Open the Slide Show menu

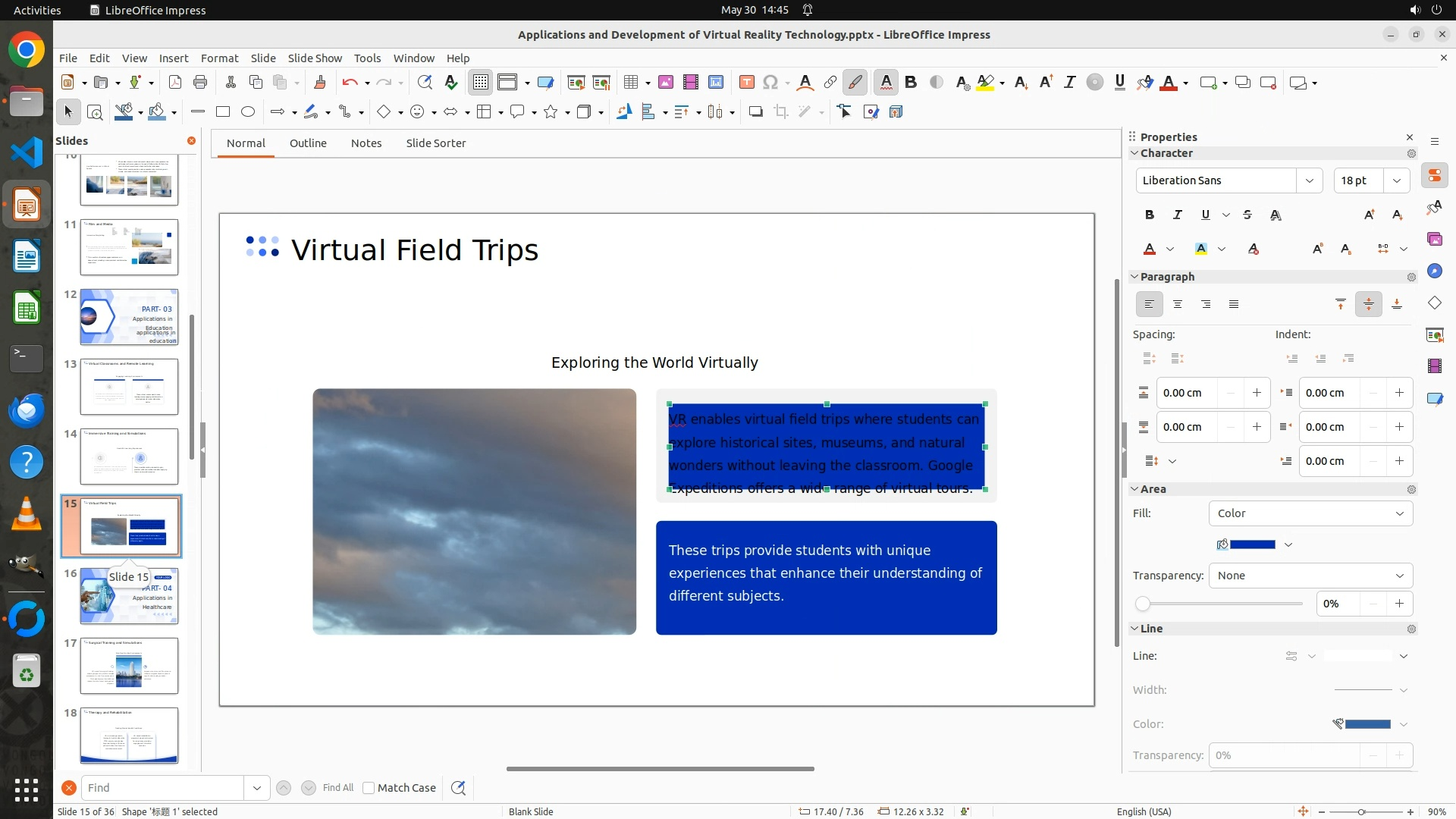[x=315, y=58]
